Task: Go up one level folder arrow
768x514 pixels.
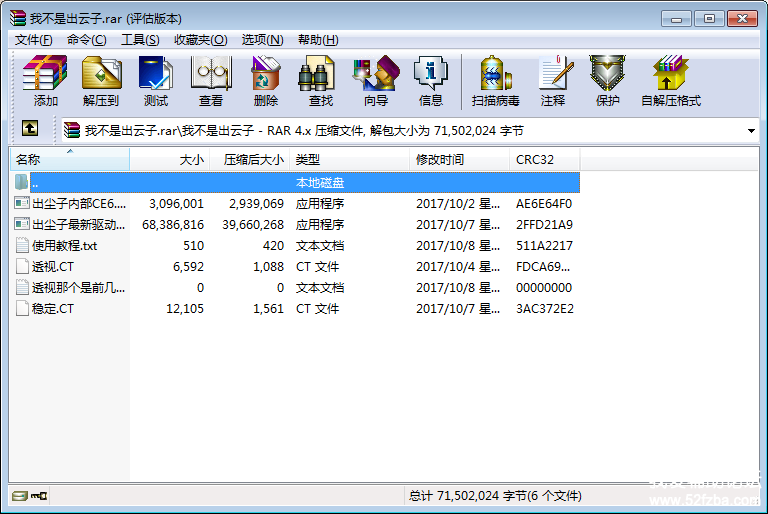Action: click(30, 129)
